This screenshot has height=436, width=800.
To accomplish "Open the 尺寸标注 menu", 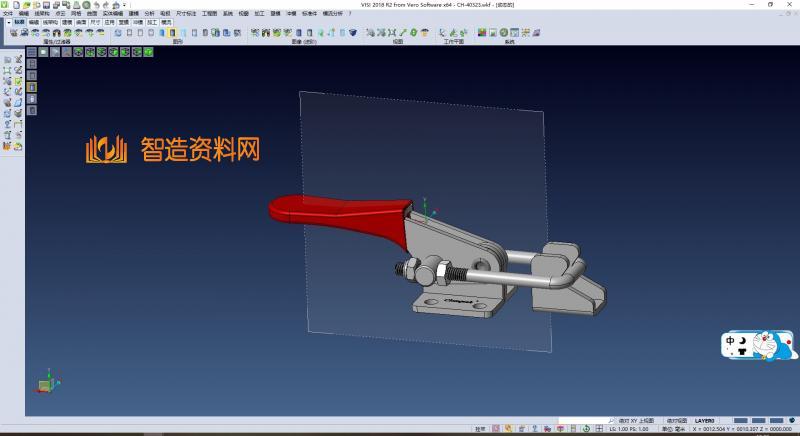I will 186,13.
